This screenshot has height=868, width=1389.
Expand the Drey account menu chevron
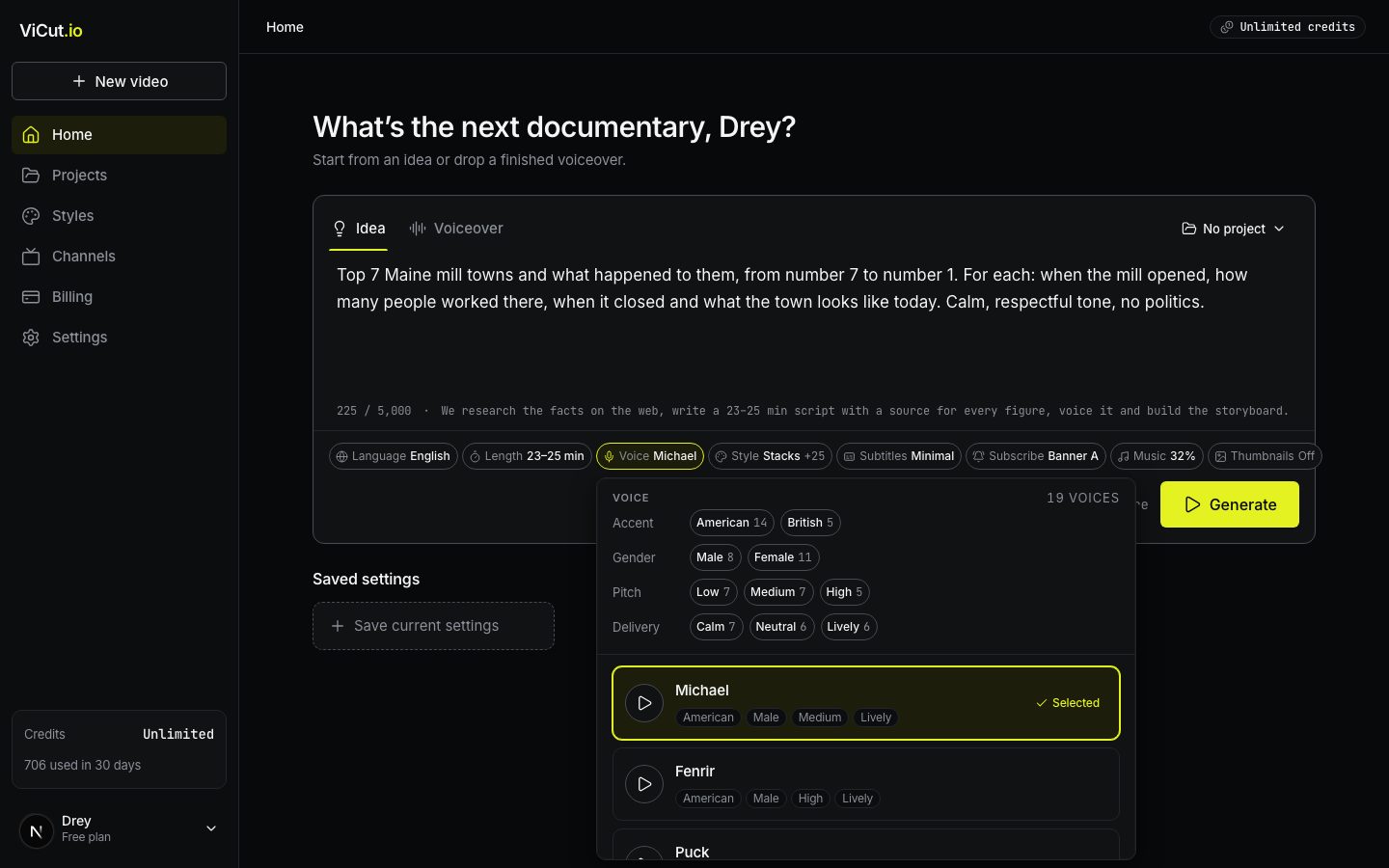pos(211,828)
